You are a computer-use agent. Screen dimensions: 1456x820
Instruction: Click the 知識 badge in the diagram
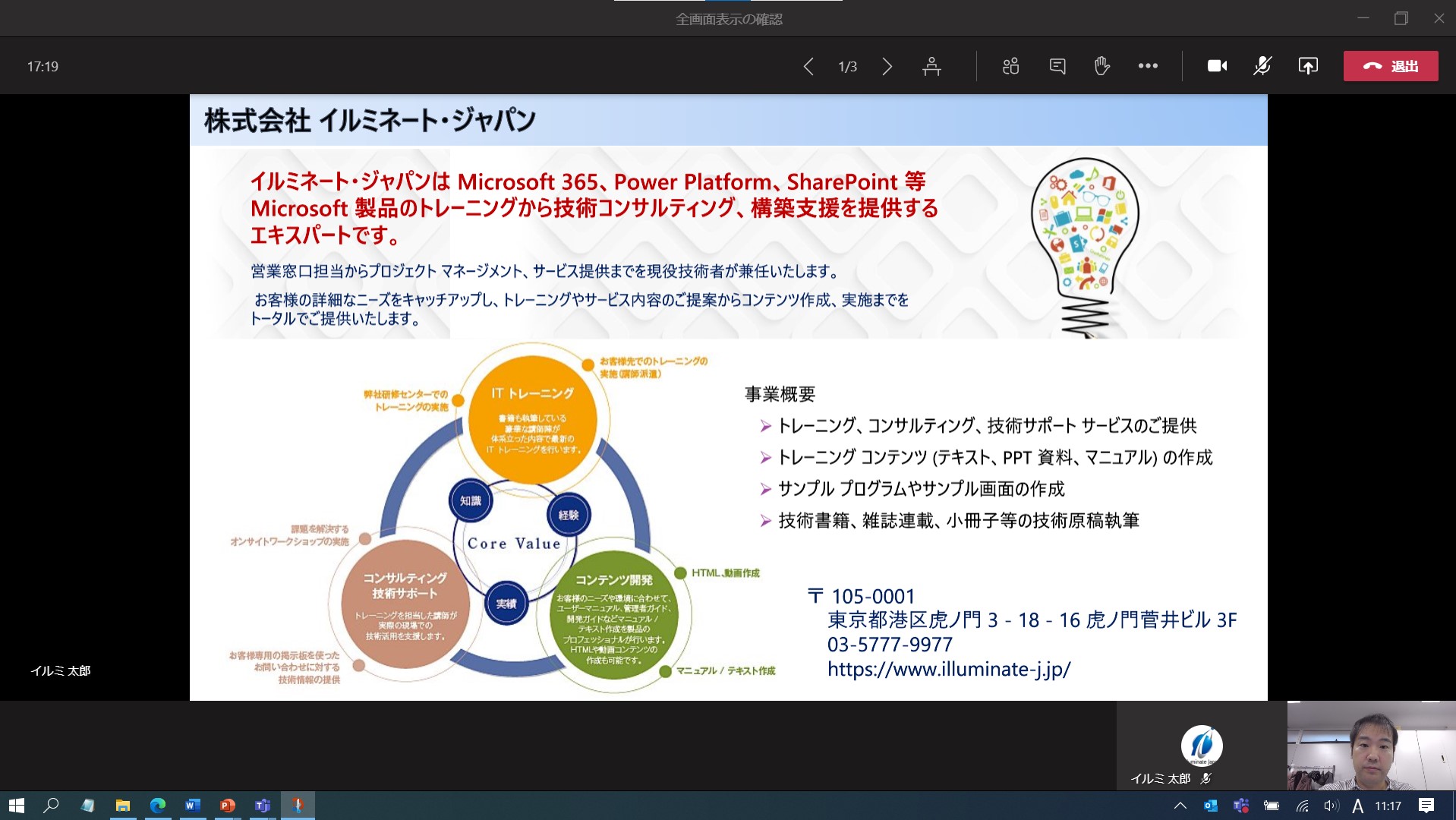point(471,500)
